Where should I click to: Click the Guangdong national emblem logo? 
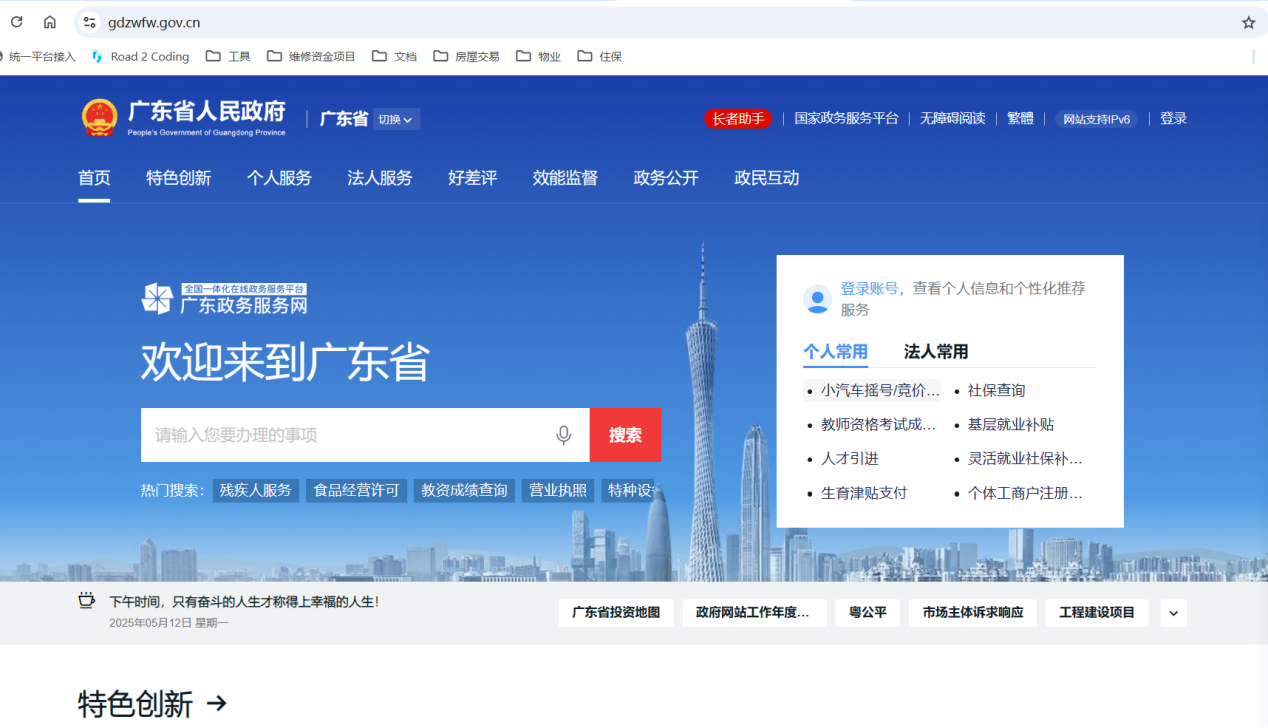coord(99,118)
